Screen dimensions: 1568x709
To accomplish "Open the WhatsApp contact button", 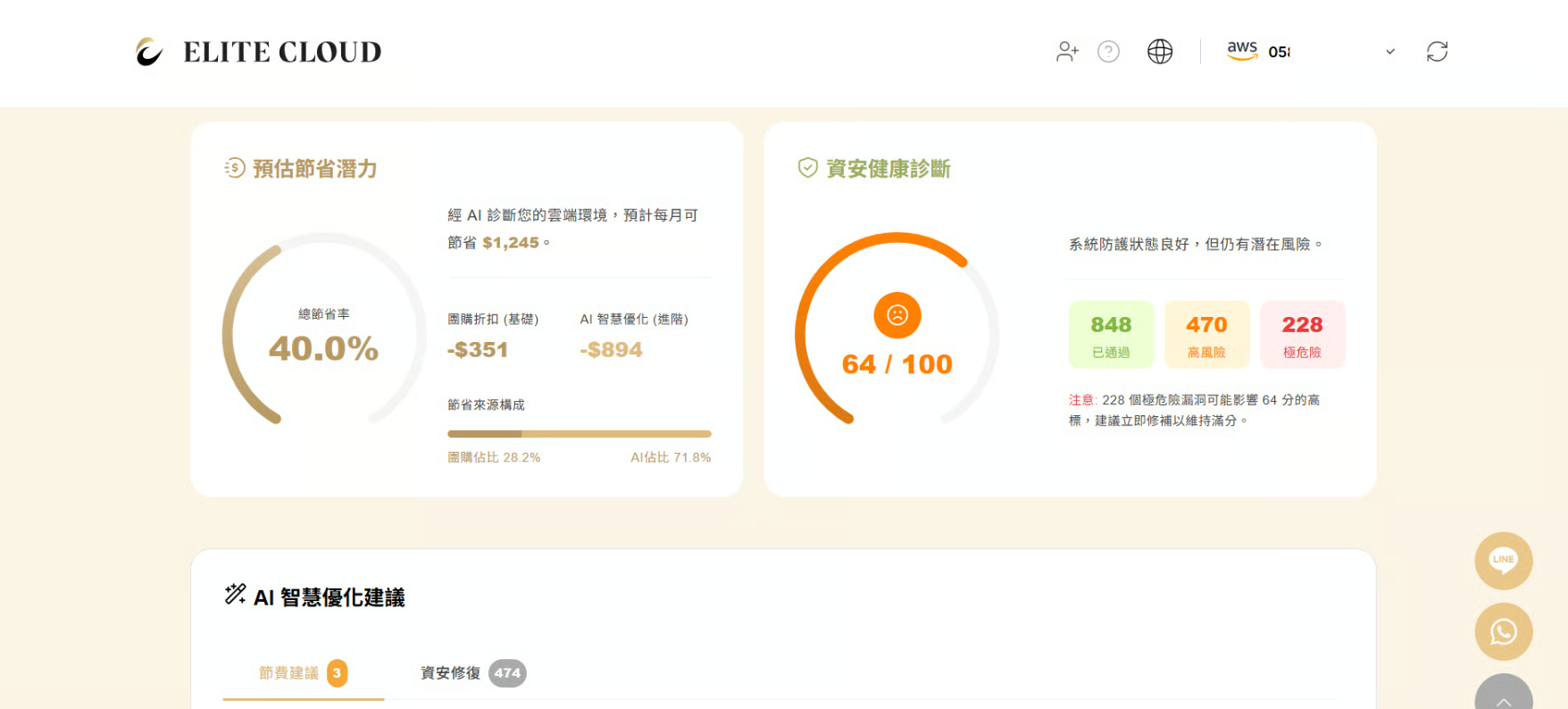I will (1503, 631).
